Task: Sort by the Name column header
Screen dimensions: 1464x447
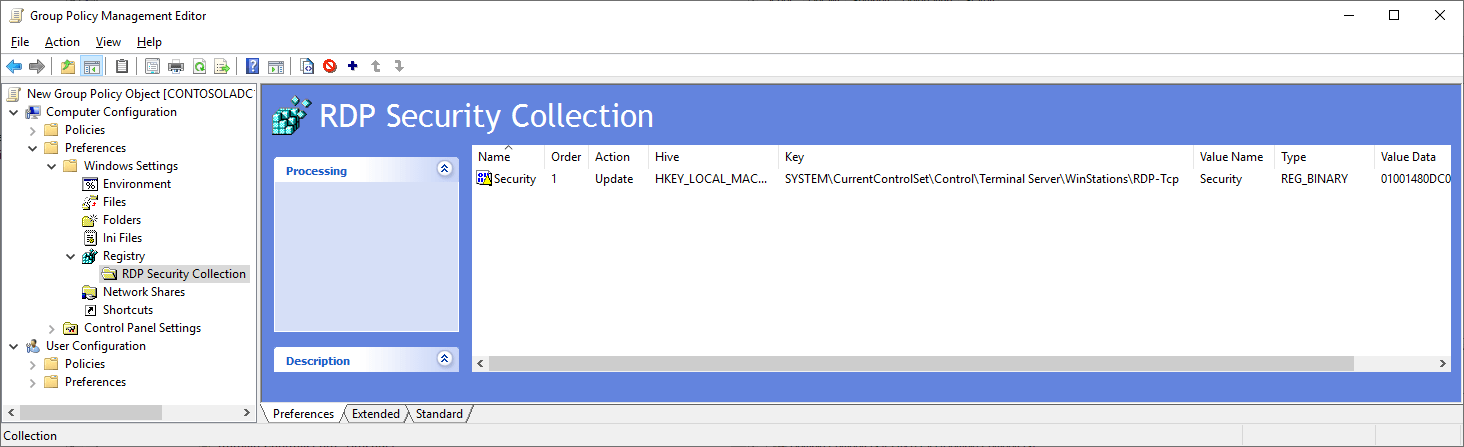Action: tap(509, 157)
